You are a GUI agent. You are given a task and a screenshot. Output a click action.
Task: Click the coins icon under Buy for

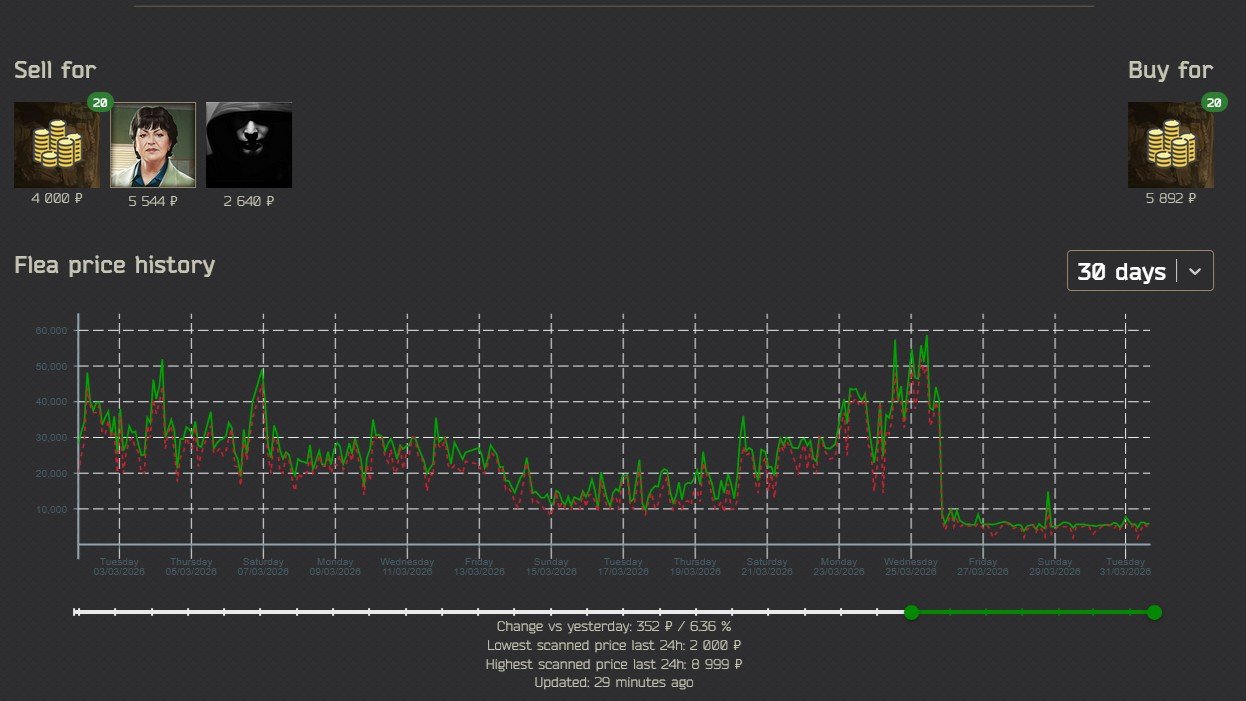tap(1171, 145)
